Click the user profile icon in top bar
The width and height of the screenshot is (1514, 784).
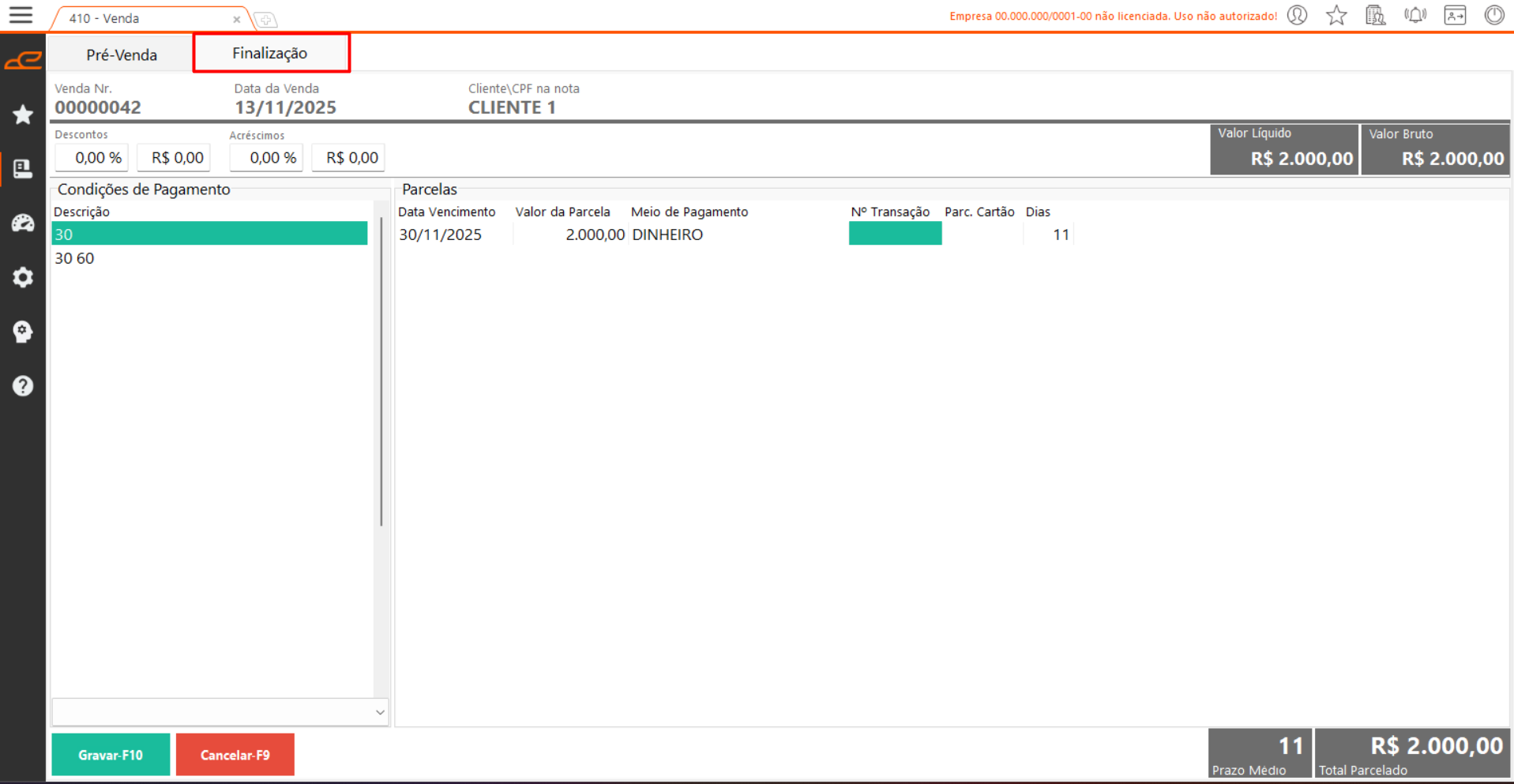(x=1297, y=16)
